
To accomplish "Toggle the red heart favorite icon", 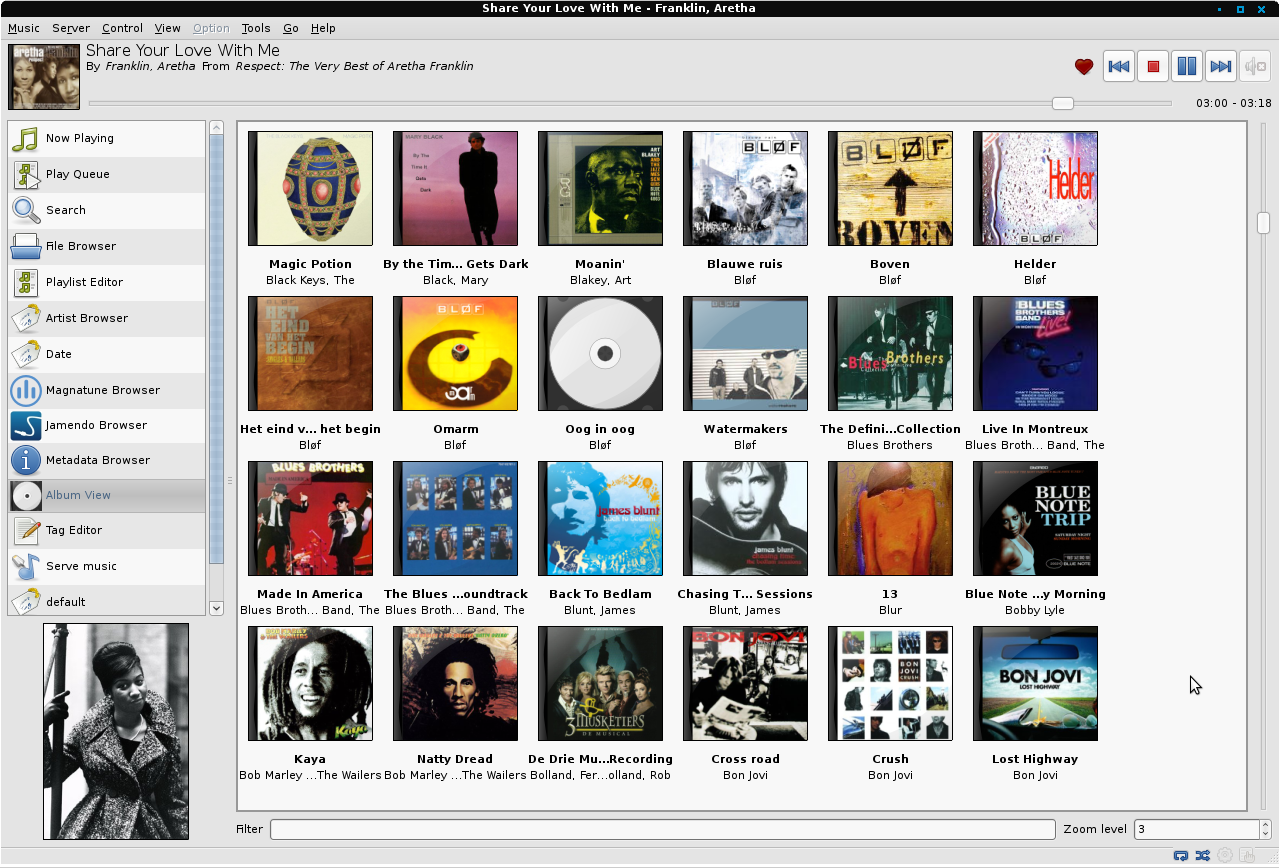I will click(x=1084, y=67).
